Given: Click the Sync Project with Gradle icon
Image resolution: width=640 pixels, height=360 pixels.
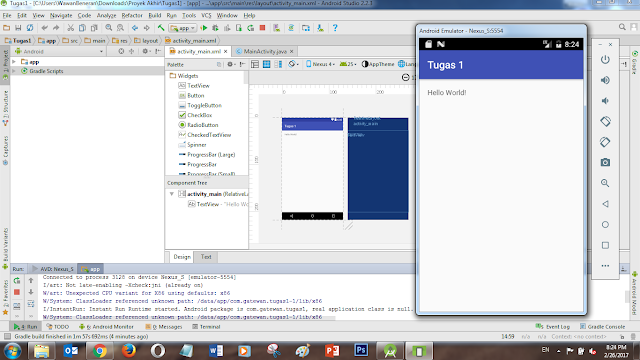Looking at the screenshot, I should pyautogui.click(x=291, y=28).
